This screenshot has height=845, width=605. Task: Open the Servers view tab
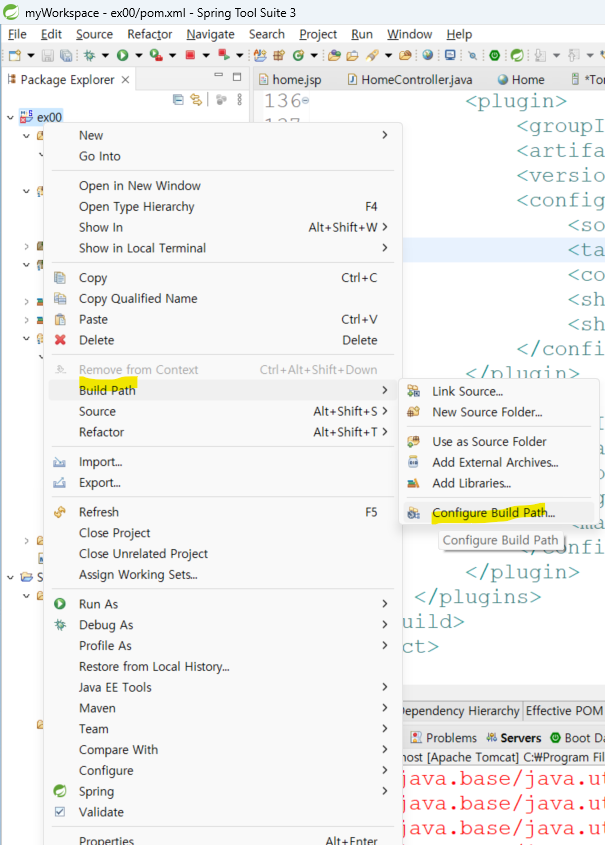tap(513, 738)
